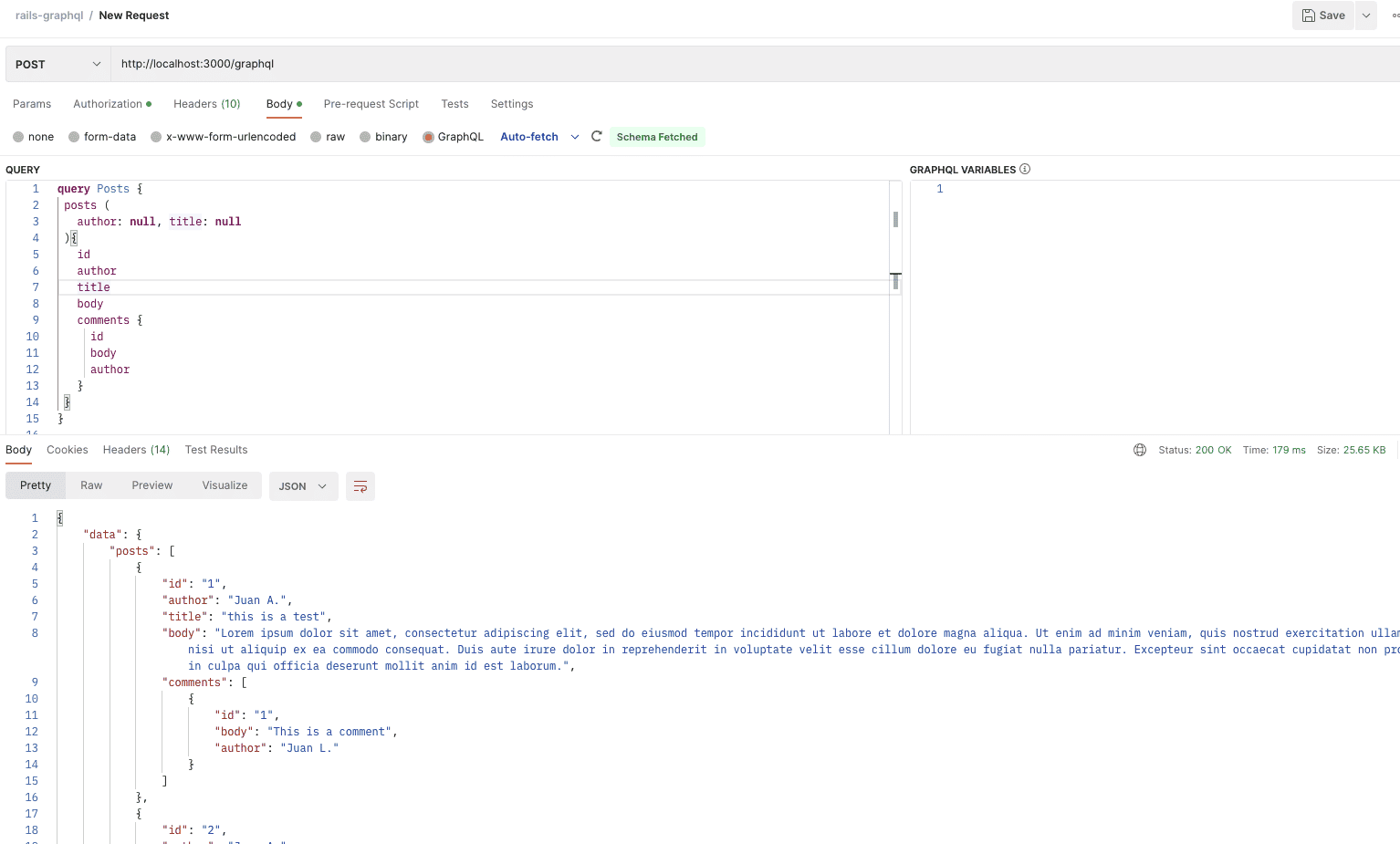Click the 'author: null, title: null' query line
Screen dimensions: 1400x844
coord(159,222)
